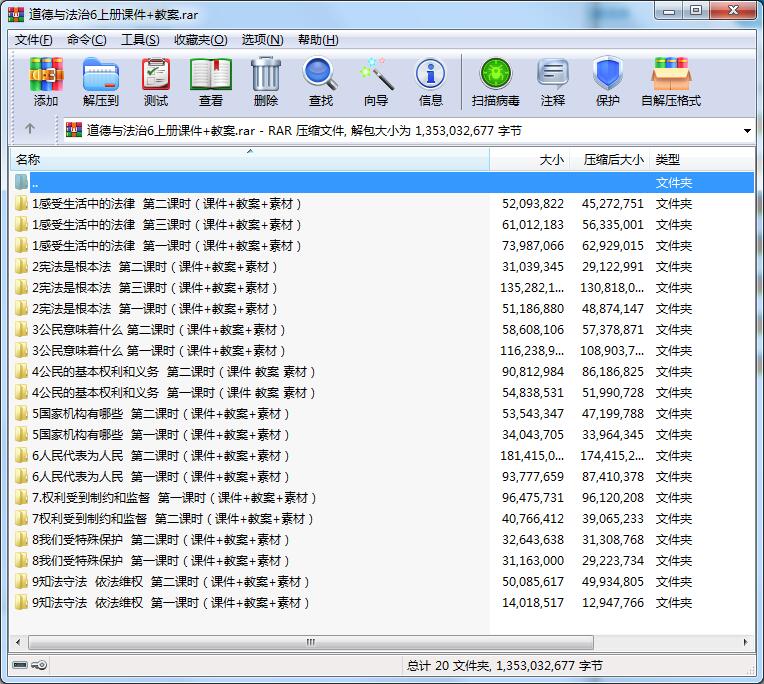764x684 pixels.
Task: Click the horizontal scrollbar right arrow
Action: click(x=745, y=642)
